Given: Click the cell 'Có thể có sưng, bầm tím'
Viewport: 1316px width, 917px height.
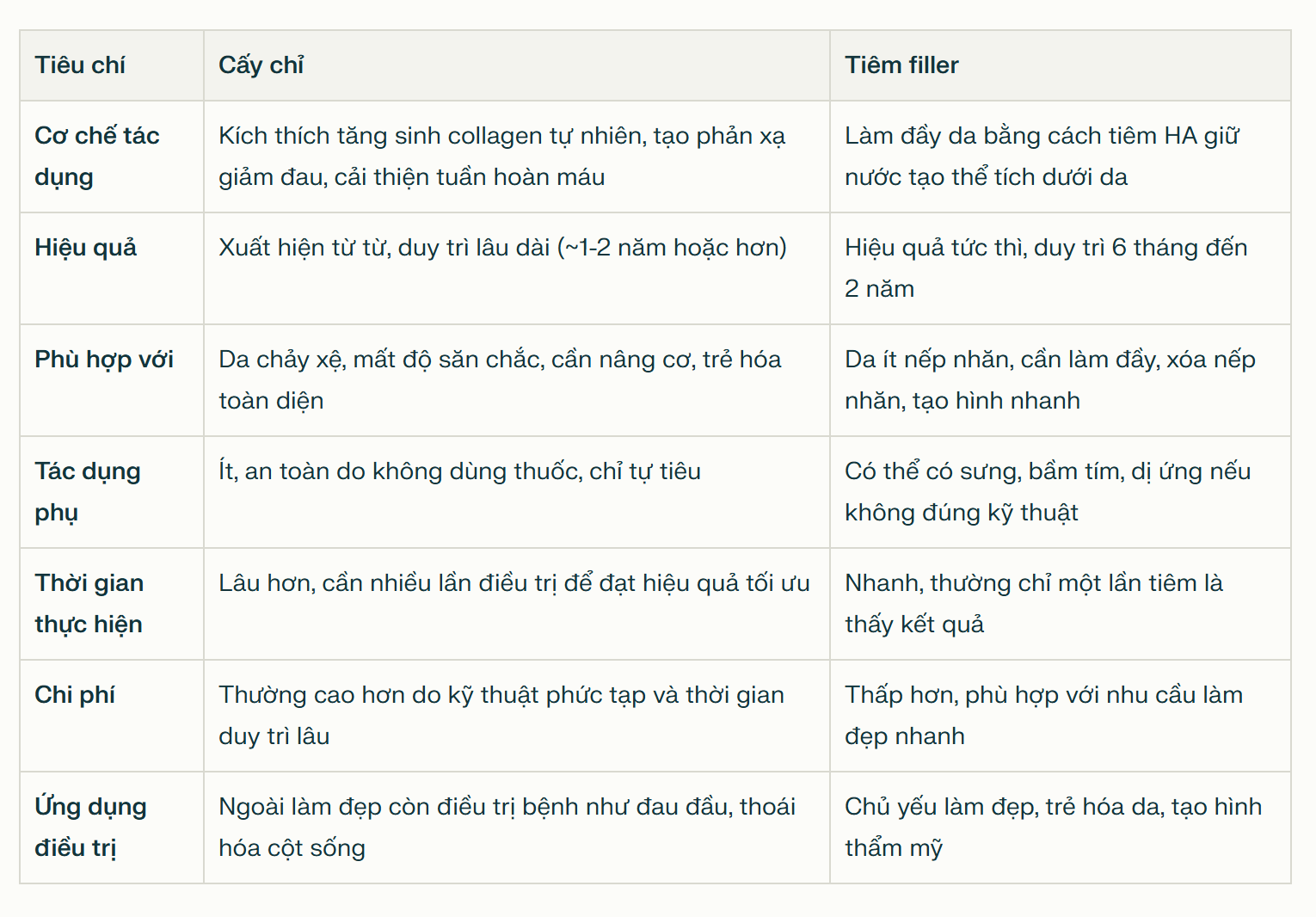Looking at the screenshot, I should pyautogui.click(x=1047, y=491).
